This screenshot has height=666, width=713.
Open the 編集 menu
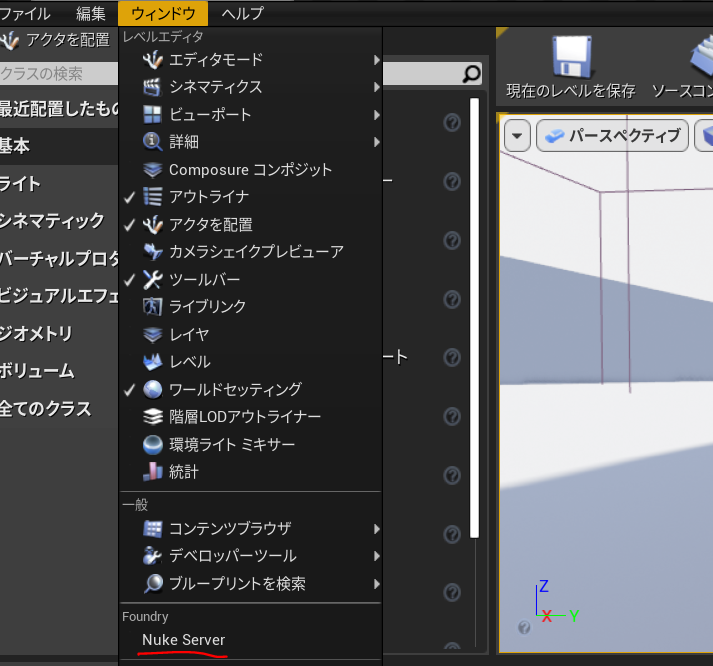pos(90,14)
